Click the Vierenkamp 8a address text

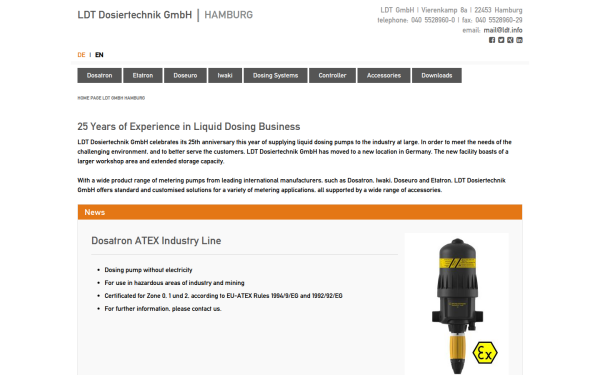coord(444,10)
